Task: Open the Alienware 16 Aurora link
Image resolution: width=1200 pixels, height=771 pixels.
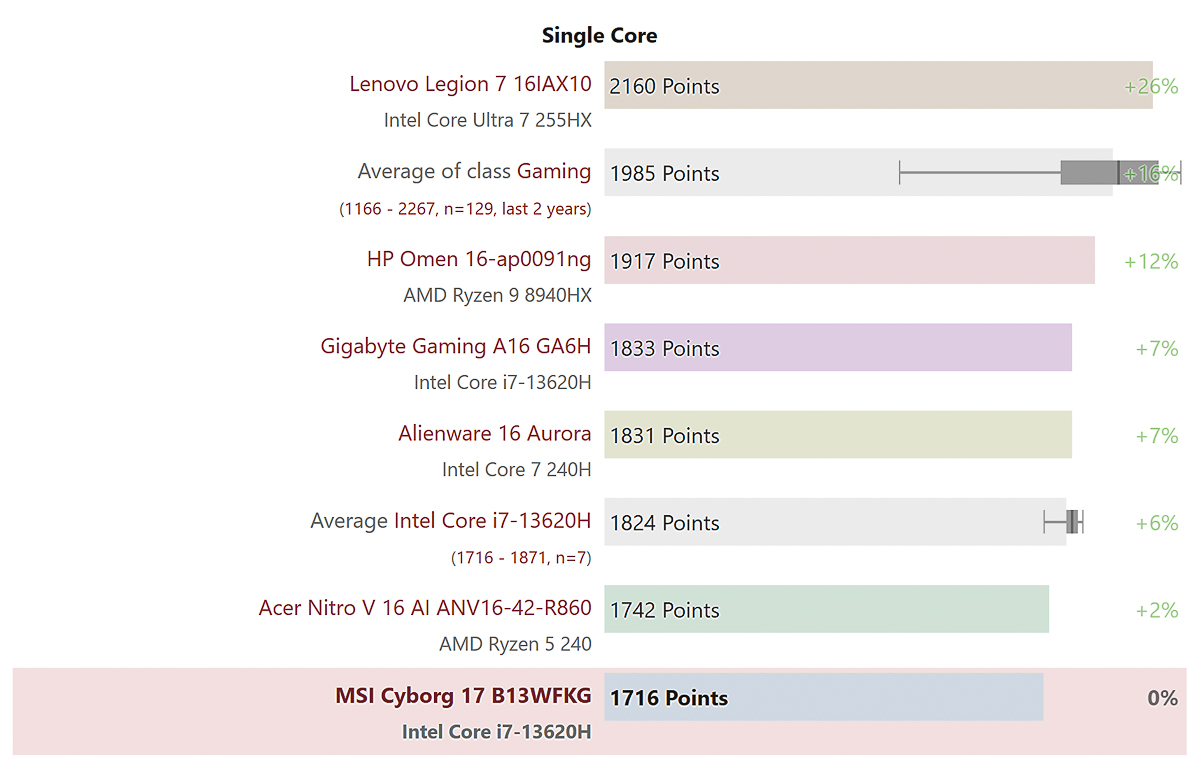Action: 494,434
